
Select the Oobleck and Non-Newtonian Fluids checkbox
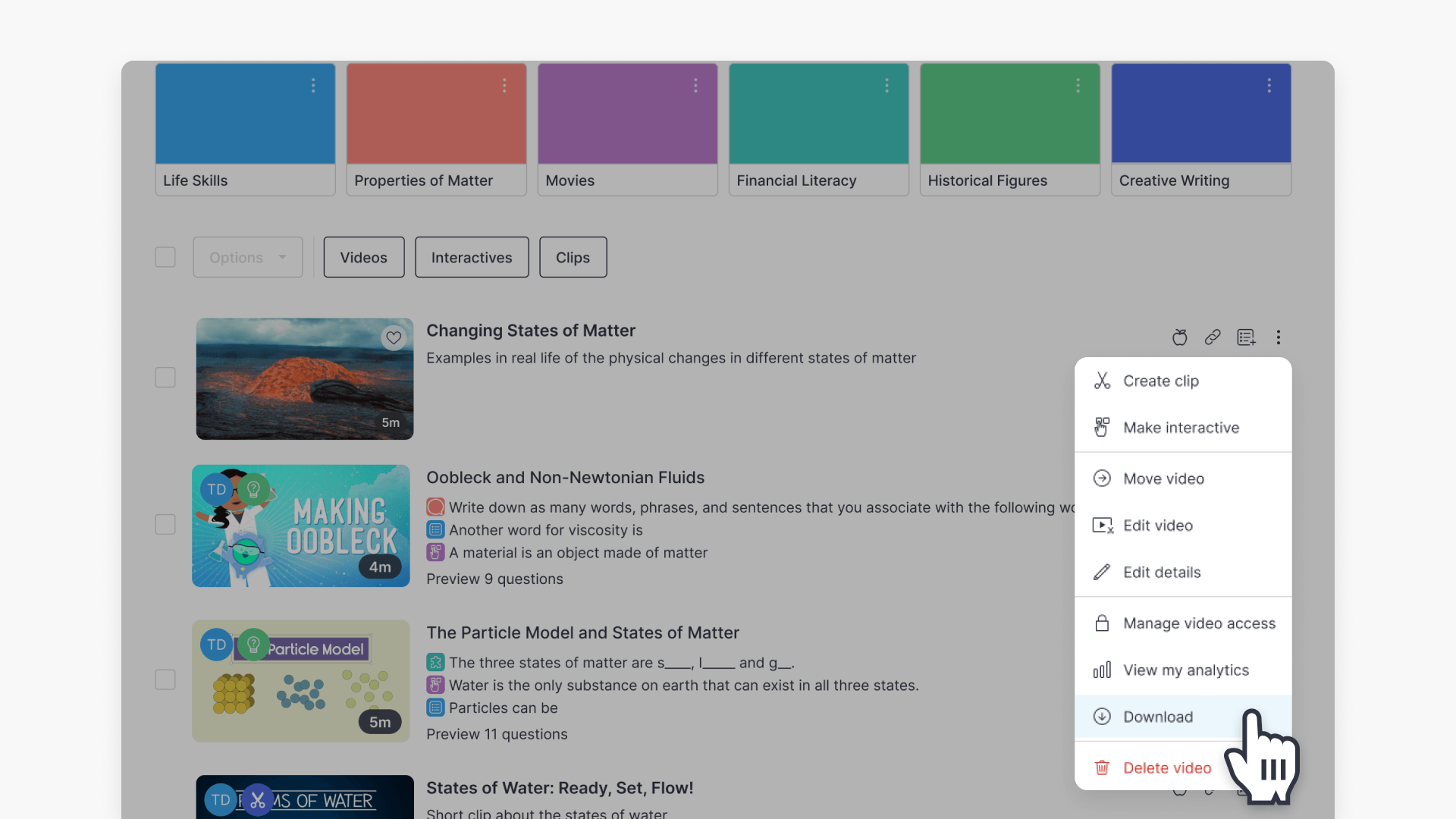(x=165, y=525)
